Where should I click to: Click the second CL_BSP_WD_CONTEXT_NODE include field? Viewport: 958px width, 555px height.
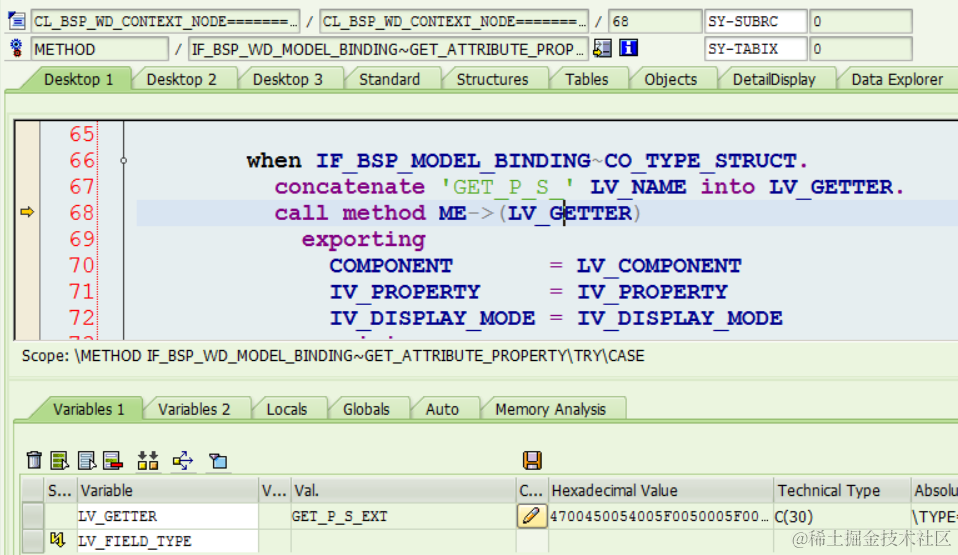coord(454,21)
